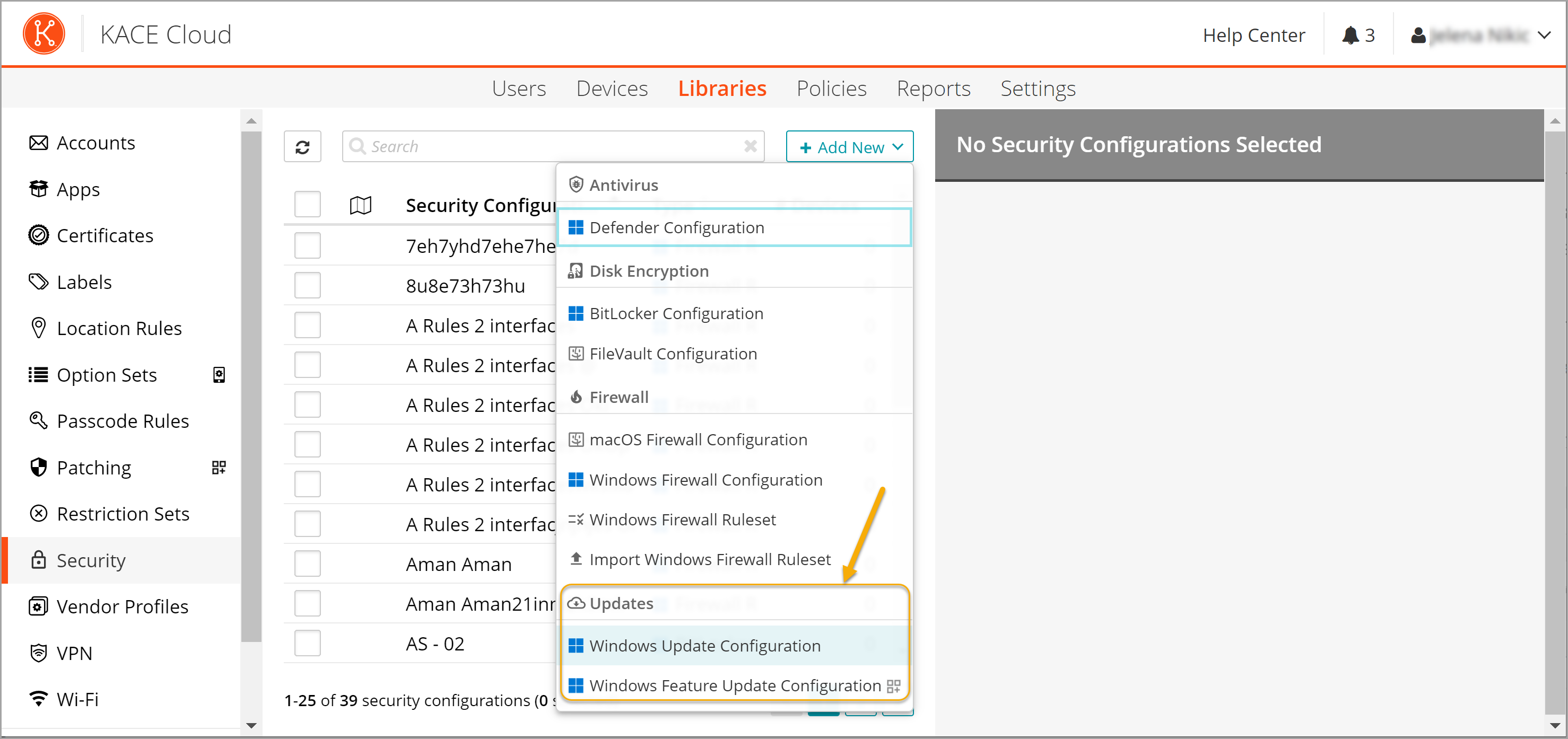Open the Help Center link
This screenshot has height=739, width=1568.
1253,36
